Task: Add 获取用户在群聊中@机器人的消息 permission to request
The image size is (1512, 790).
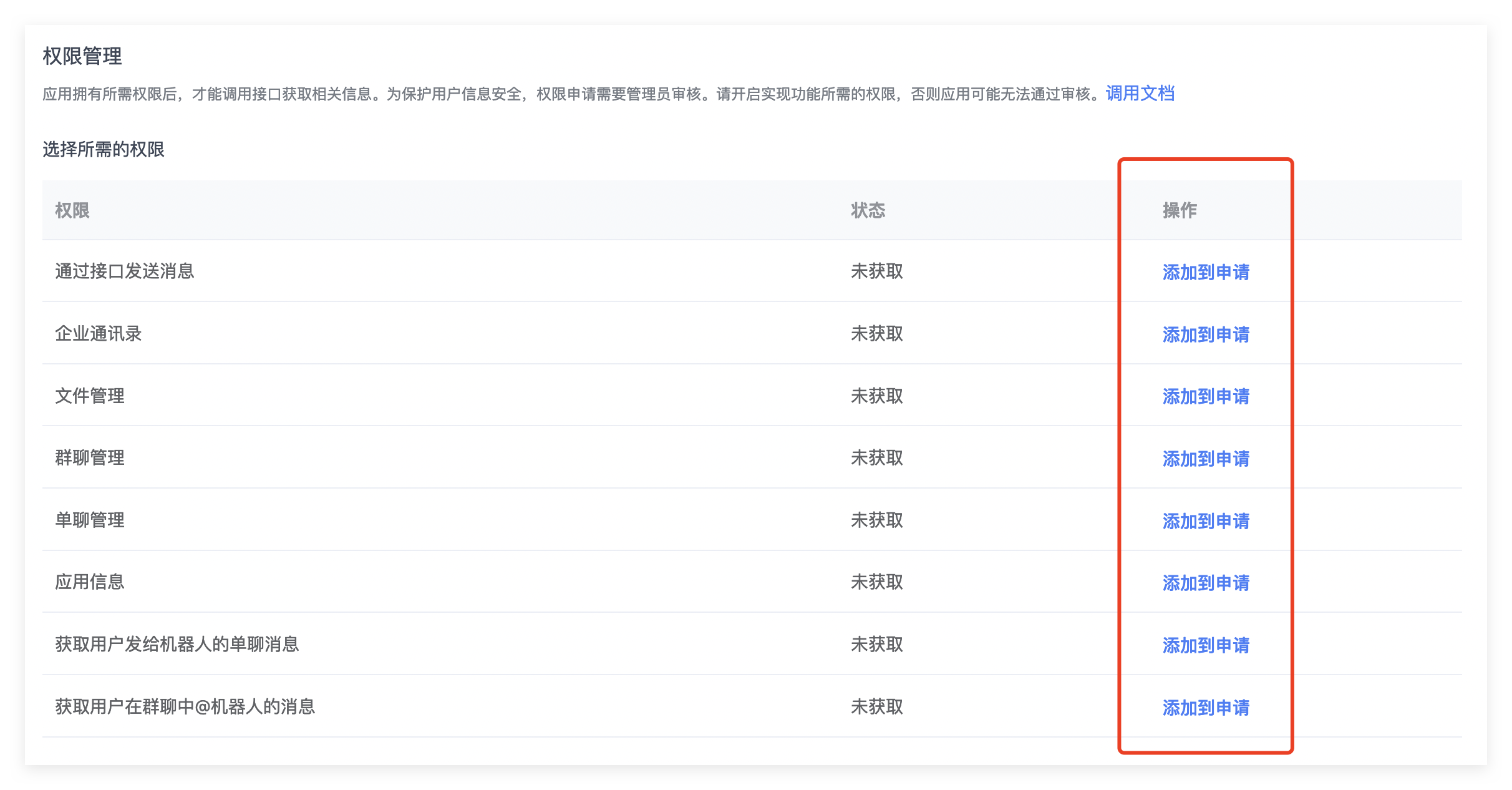Action: [1205, 708]
